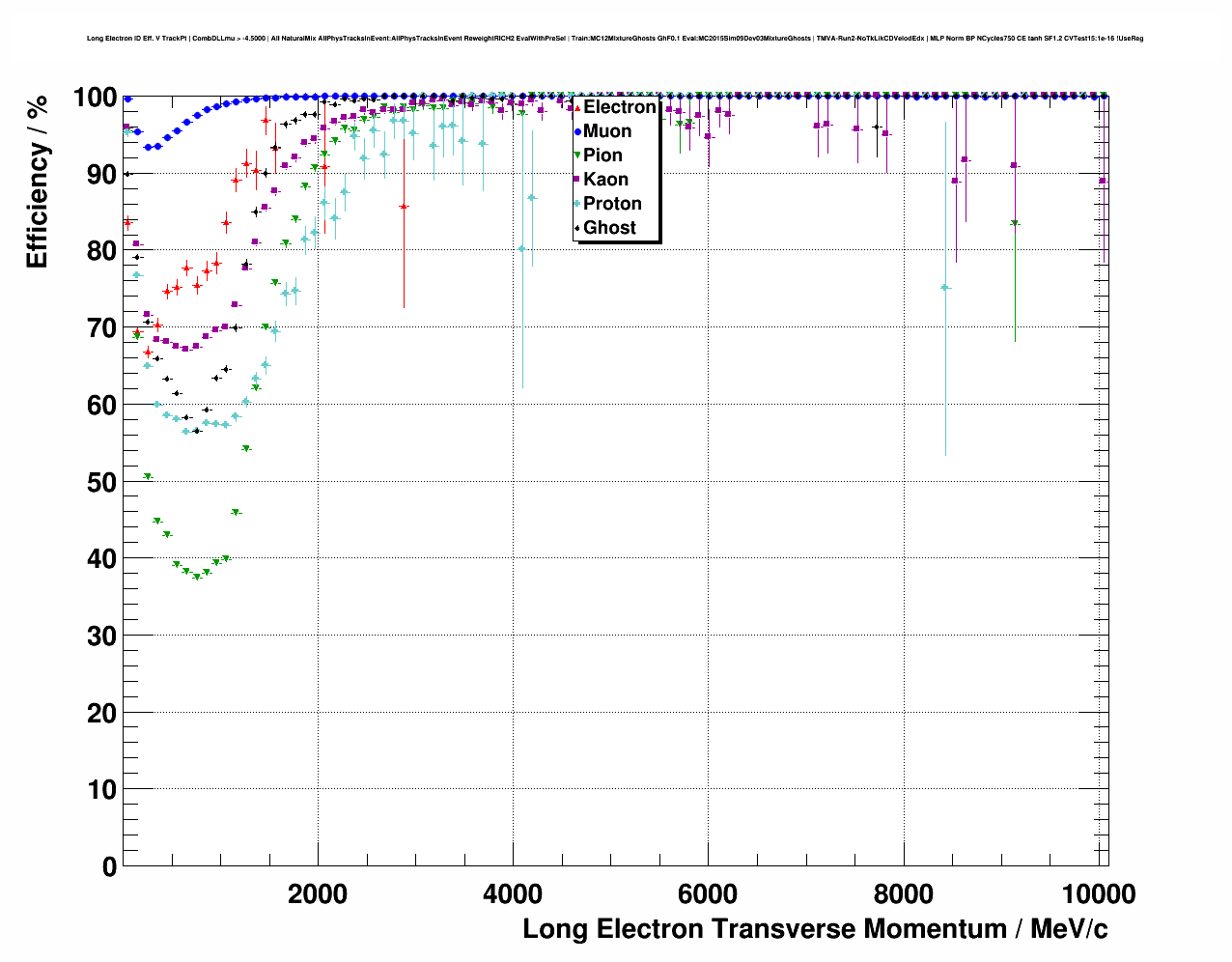Viewport: 1232px width, 962px height.
Task: Click the cyan Proton data point near 75% efficiency
Action: [945, 288]
